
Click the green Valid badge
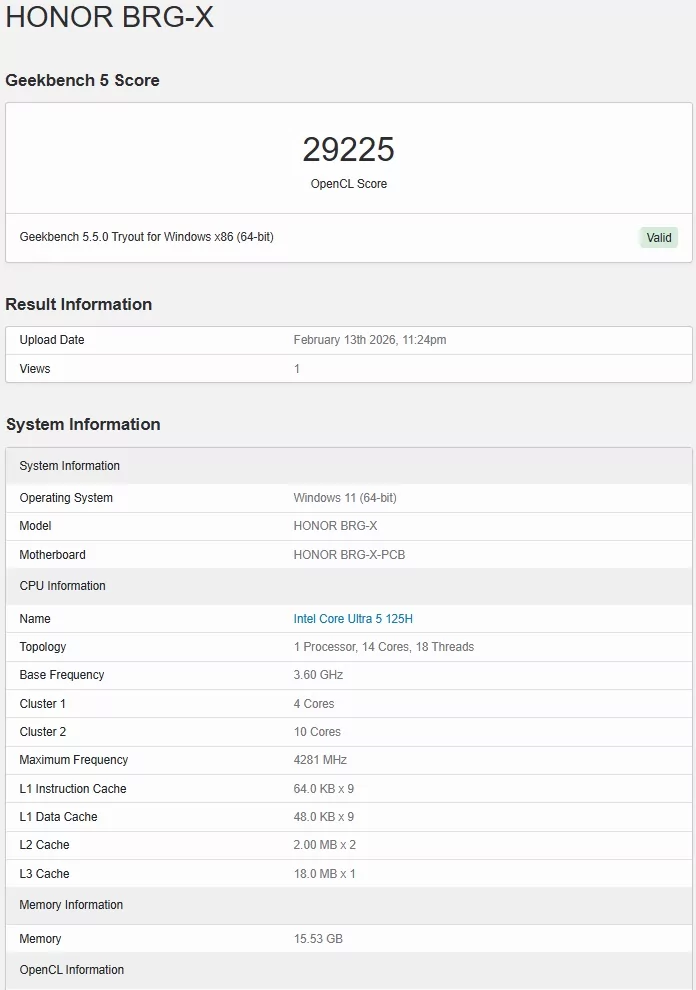659,238
